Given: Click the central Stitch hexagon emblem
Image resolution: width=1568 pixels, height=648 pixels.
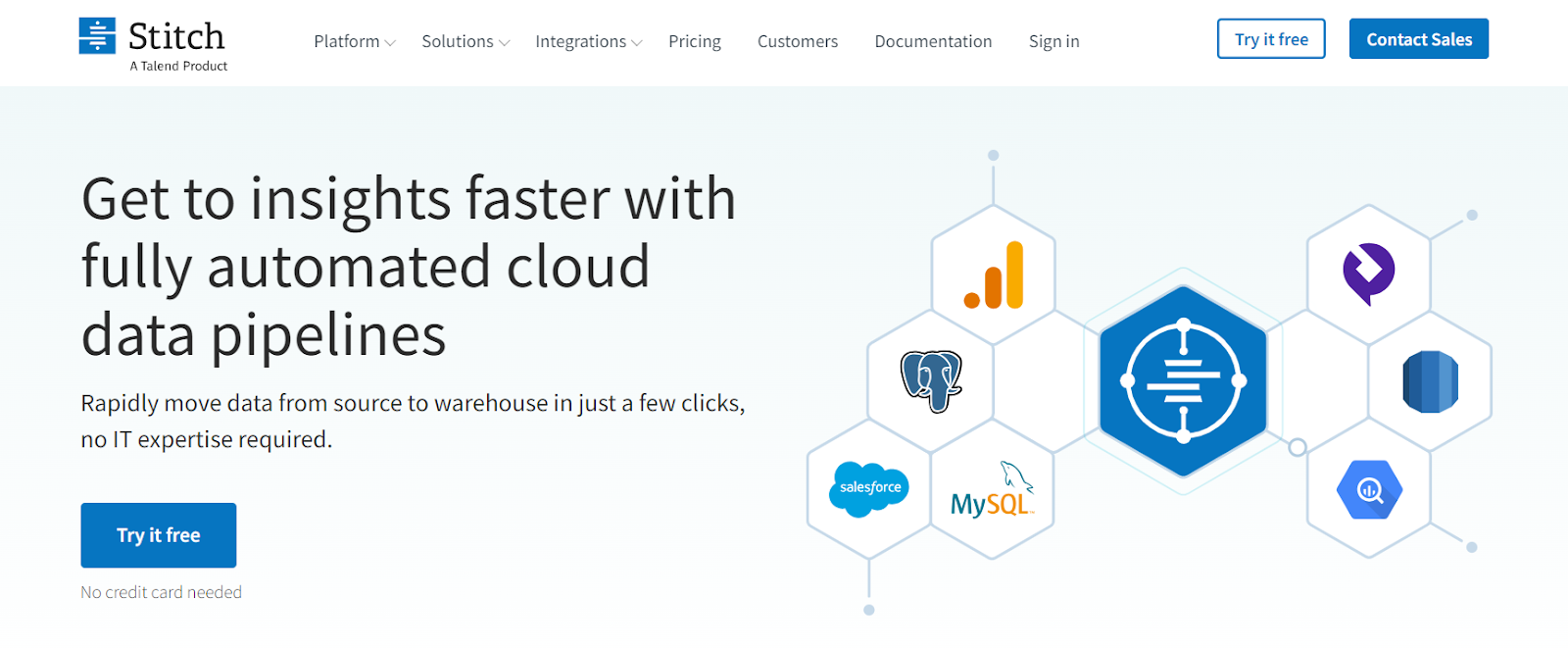Looking at the screenshot, I should click(x=1183, y=380).
